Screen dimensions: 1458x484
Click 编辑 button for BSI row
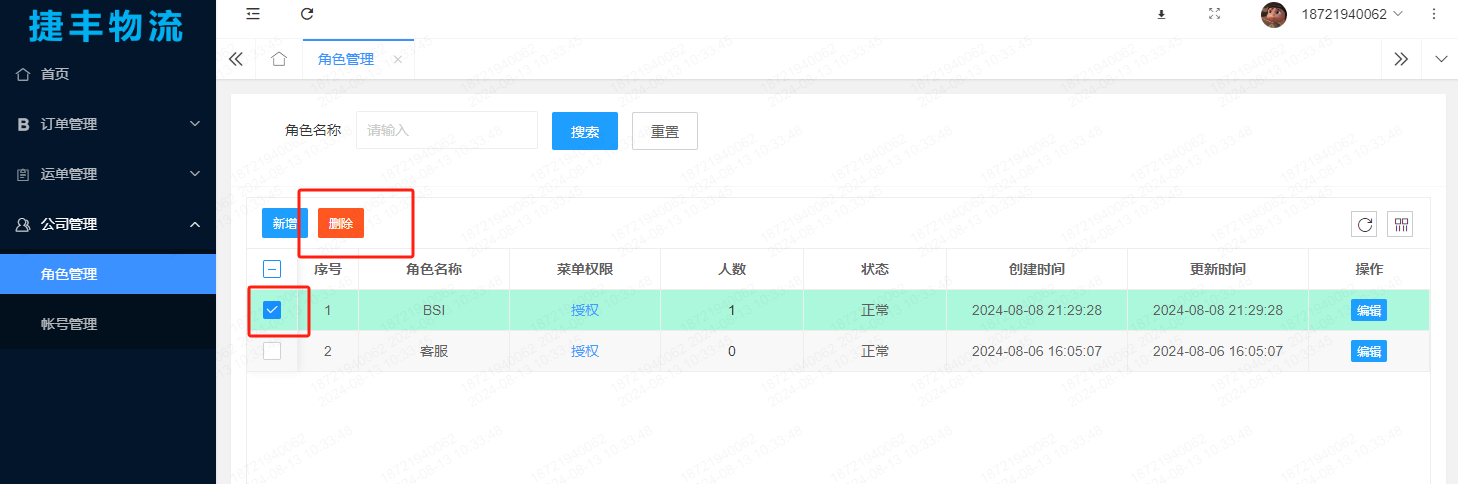pos(1369,310)
